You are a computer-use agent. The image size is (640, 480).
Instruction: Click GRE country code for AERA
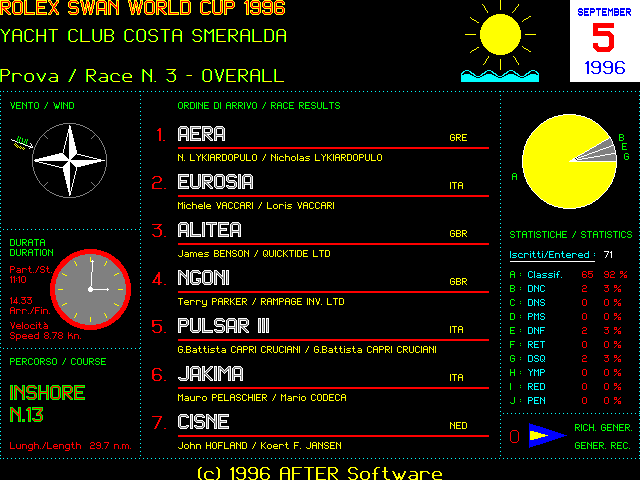pyautogui.click(x=458, y=138)
